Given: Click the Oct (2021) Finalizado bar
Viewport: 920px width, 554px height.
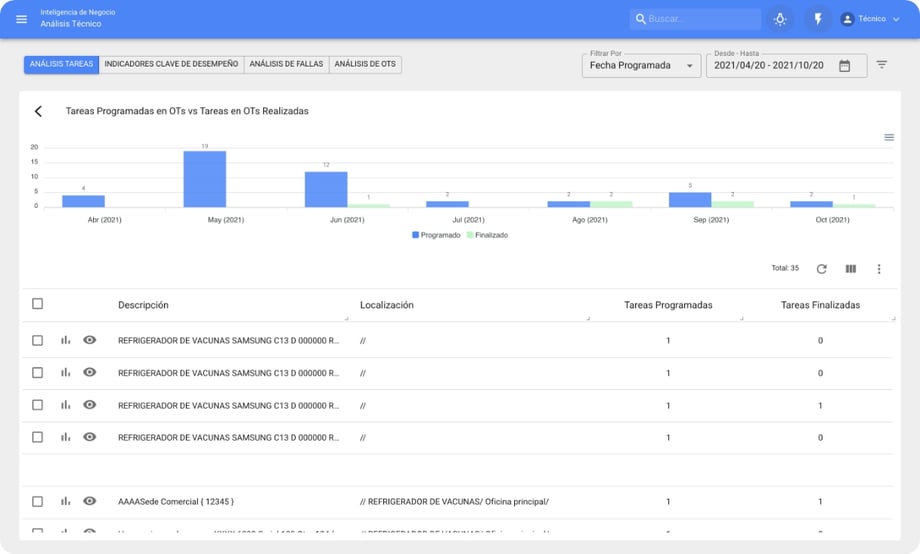Looking at the screenshot, I should pyautogui.click(x=854, y=205).
